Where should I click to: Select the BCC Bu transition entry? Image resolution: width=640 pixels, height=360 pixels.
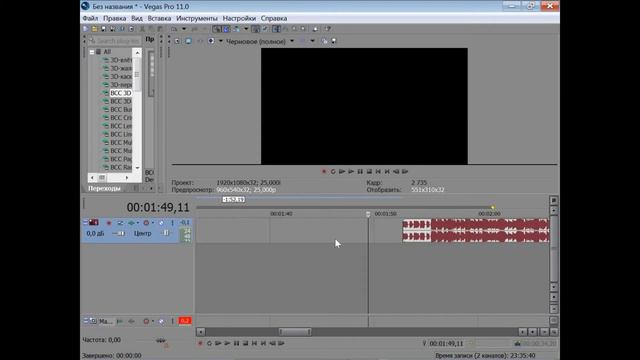[121, 109]
